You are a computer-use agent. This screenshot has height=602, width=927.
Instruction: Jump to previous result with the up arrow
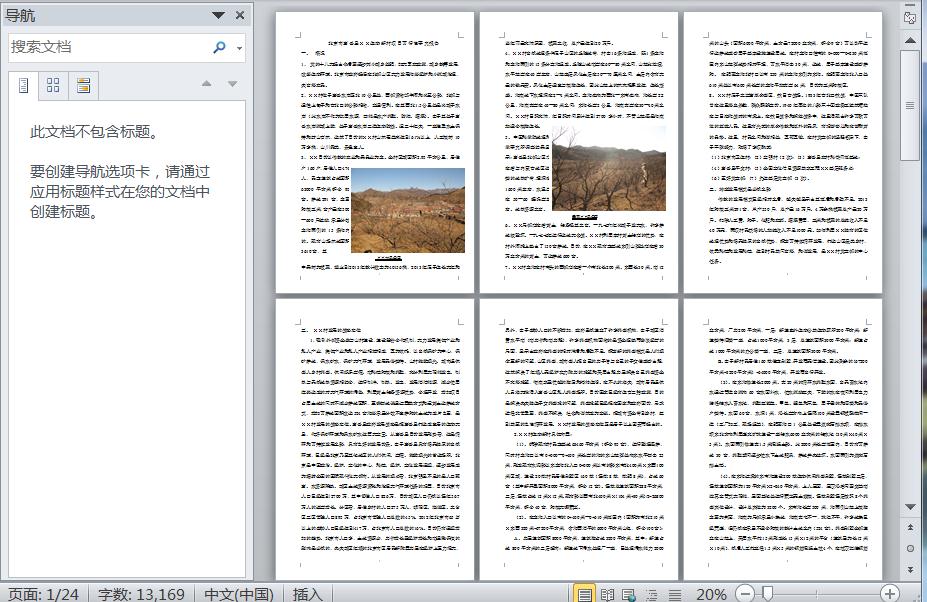tap(207, 84)
